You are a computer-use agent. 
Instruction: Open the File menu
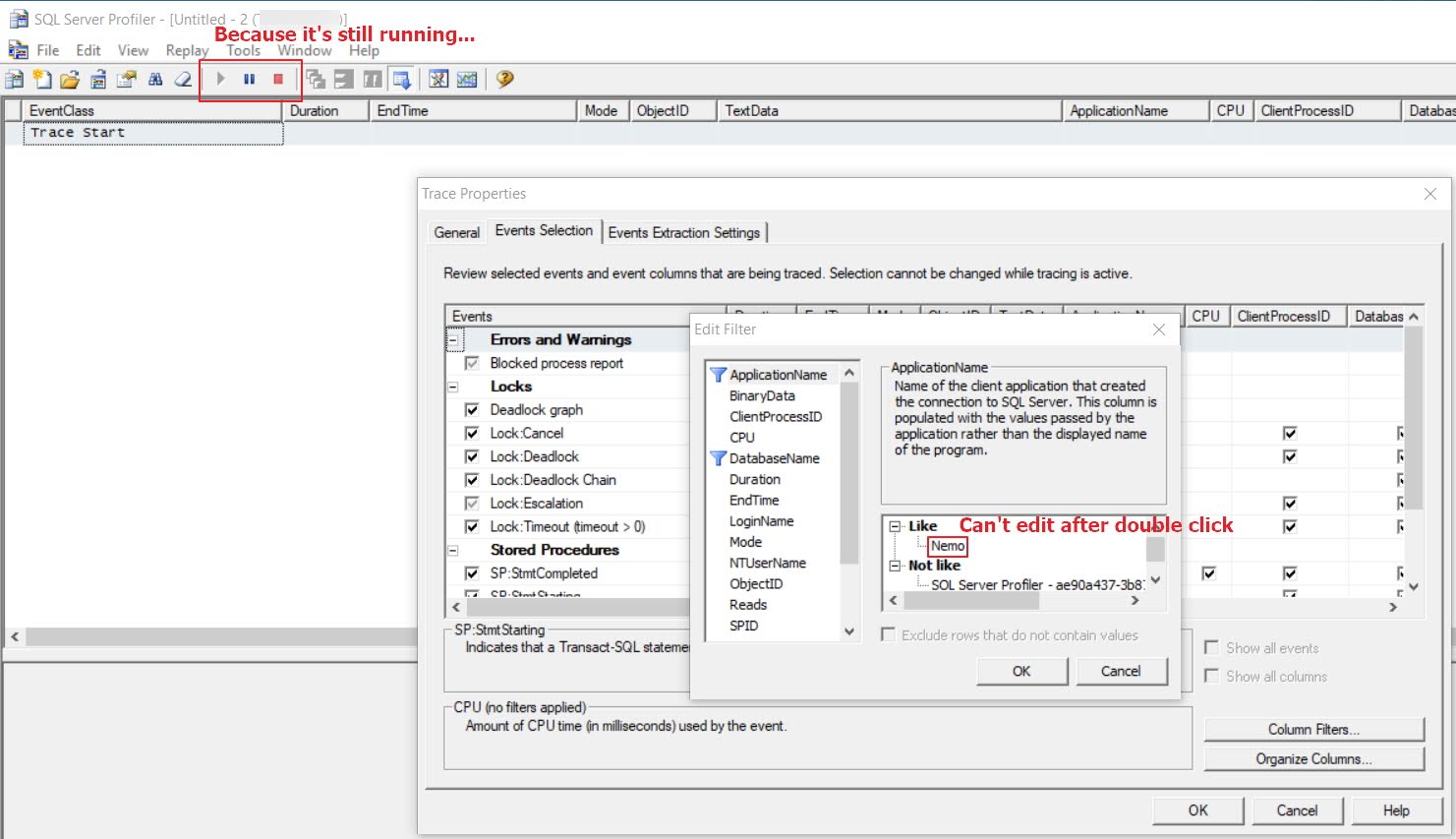[x=48, y=50]
